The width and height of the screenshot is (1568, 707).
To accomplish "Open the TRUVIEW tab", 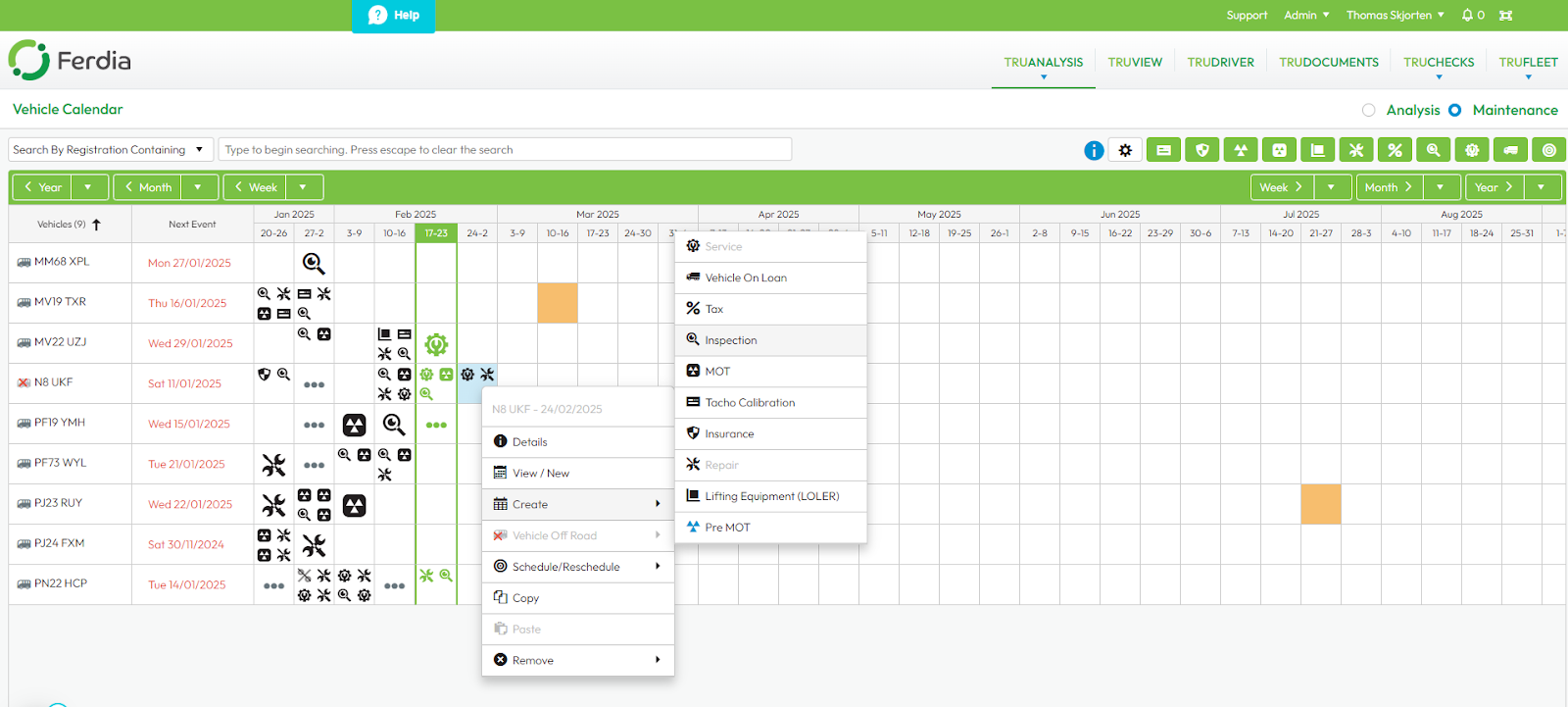I will pos(1135,62).
